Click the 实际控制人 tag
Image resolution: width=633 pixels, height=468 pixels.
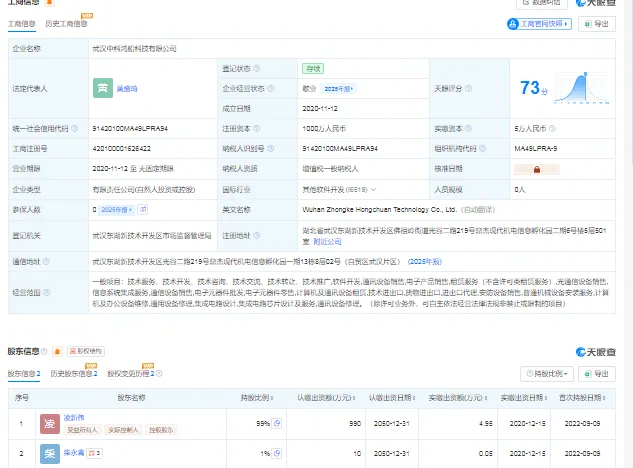click(123, 430)
